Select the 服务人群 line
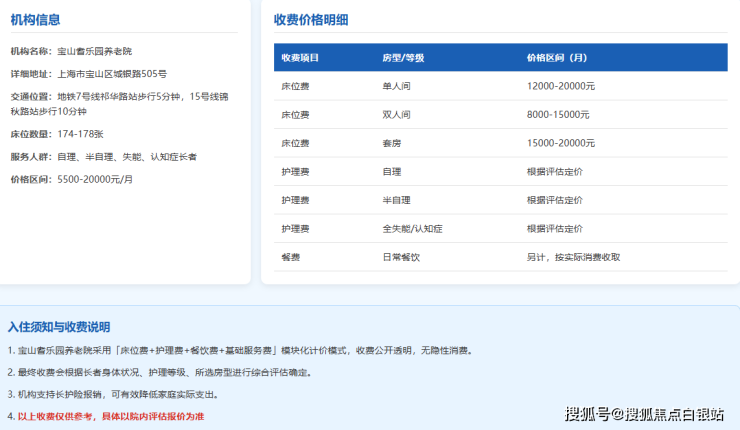 [104, 157]
